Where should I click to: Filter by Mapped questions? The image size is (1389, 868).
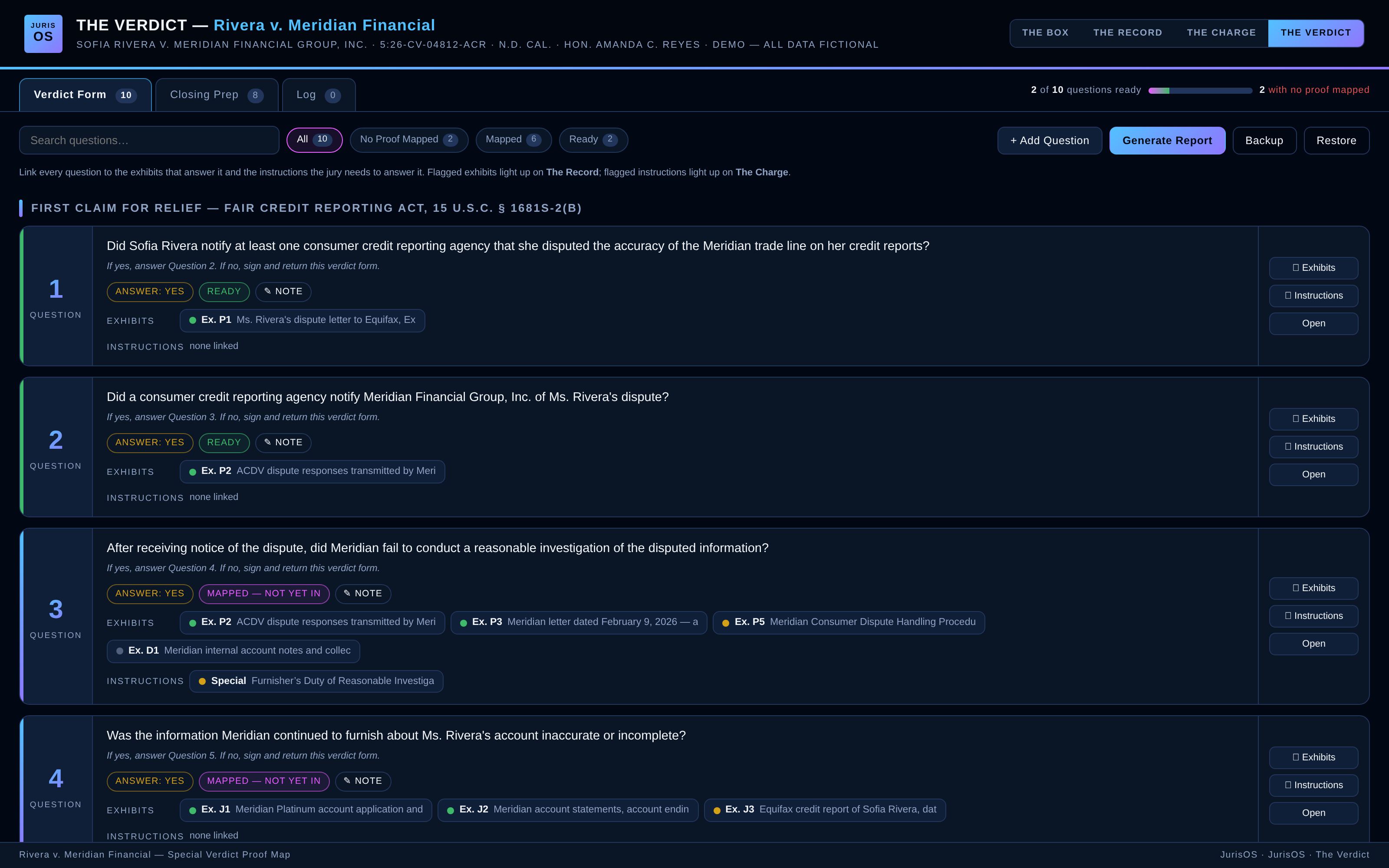click(513, 139)
